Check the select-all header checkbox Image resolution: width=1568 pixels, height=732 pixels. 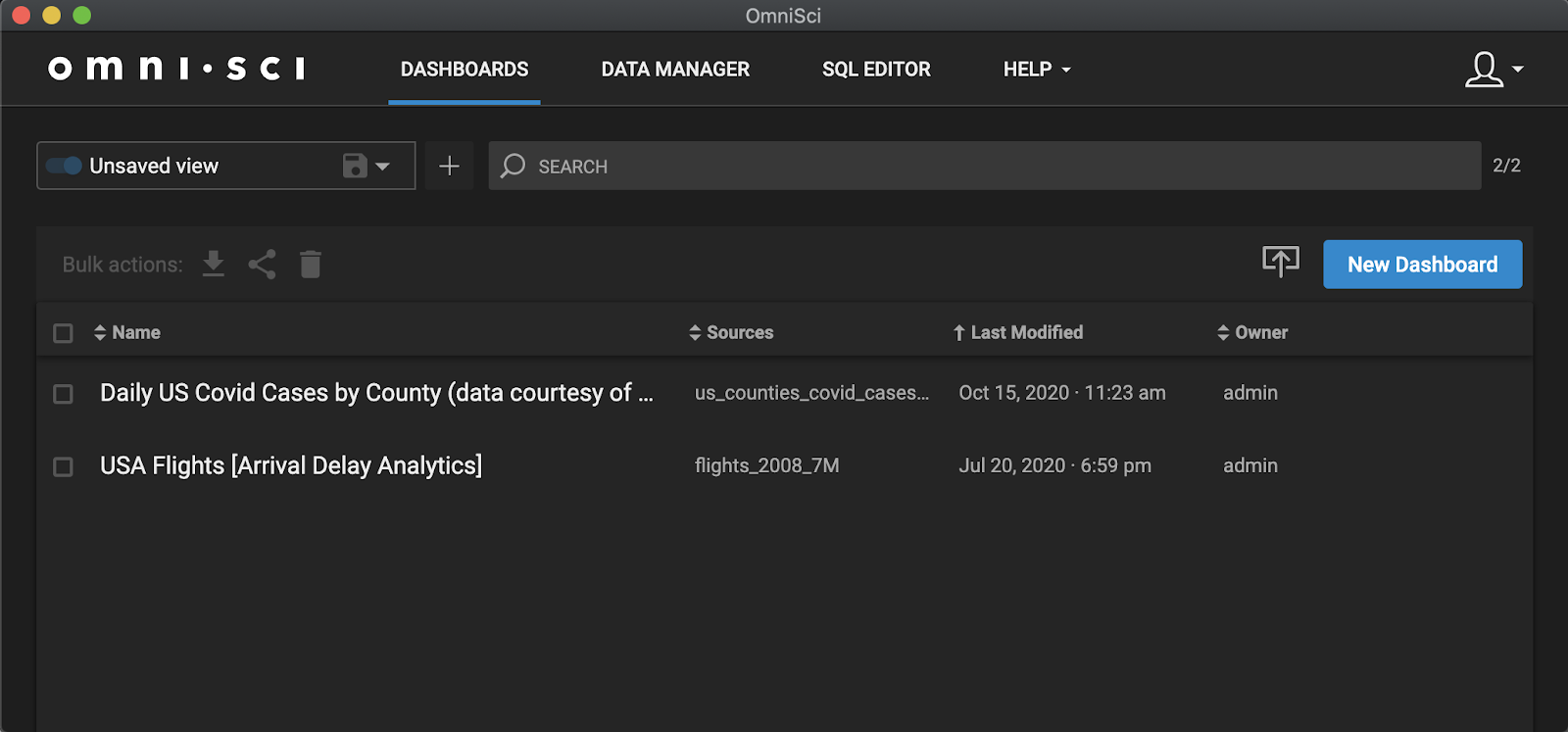click(x=63, y=333)
